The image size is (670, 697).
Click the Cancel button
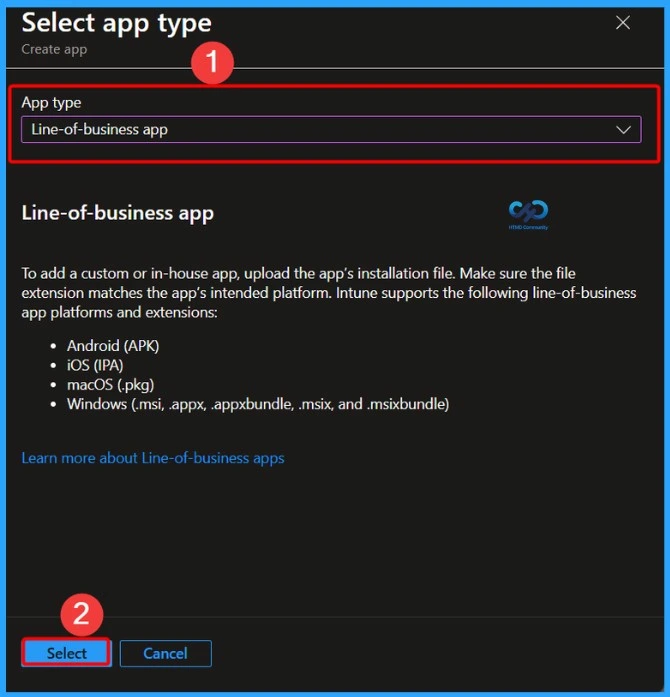[x=165, y=653]
